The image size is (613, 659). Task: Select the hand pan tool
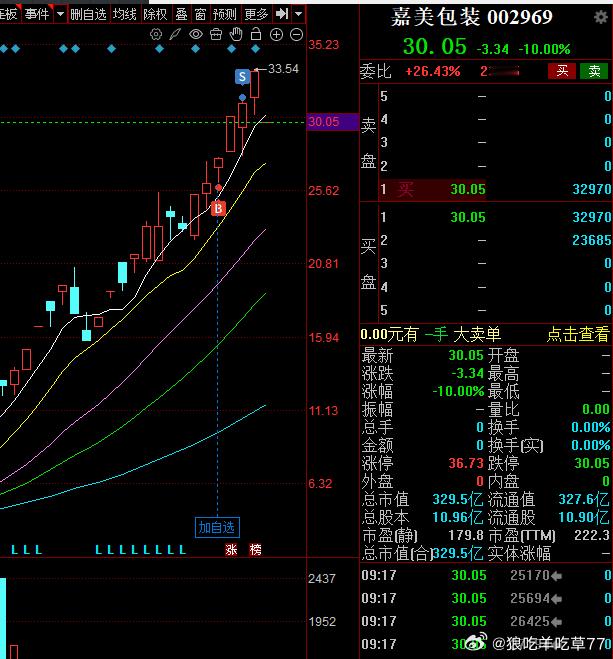[x=236, y=34]
